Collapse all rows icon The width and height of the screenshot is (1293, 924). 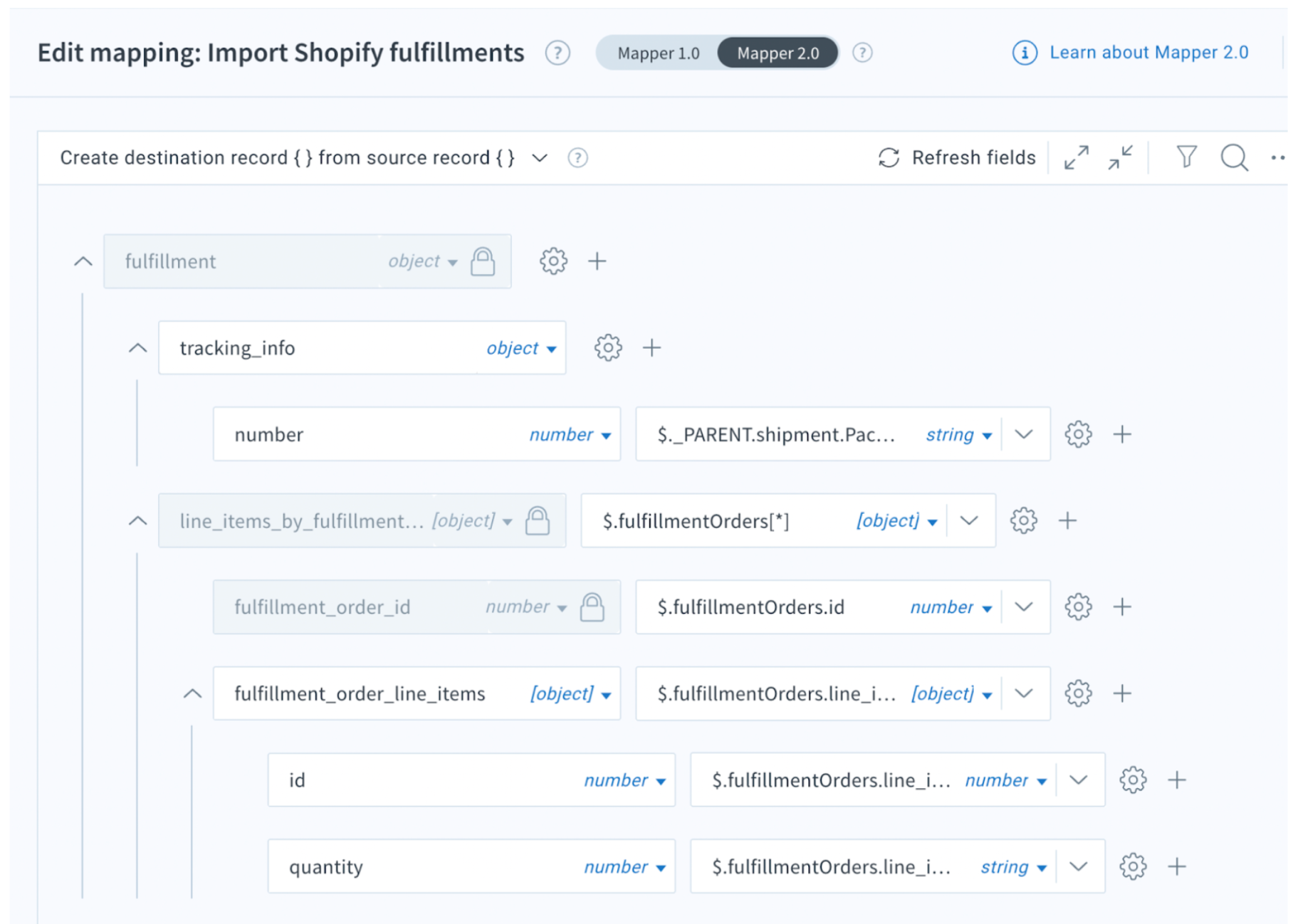click(x=1120, y=157)
